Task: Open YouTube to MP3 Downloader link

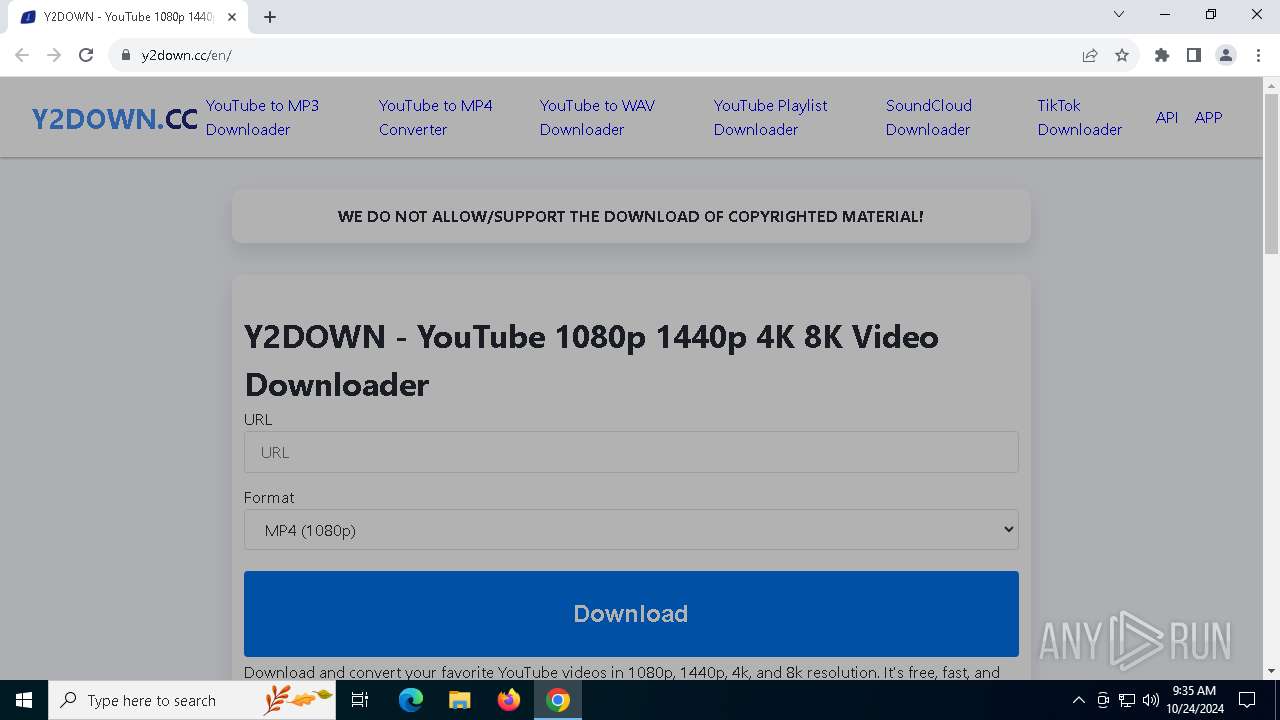Action: coord(262,117)
